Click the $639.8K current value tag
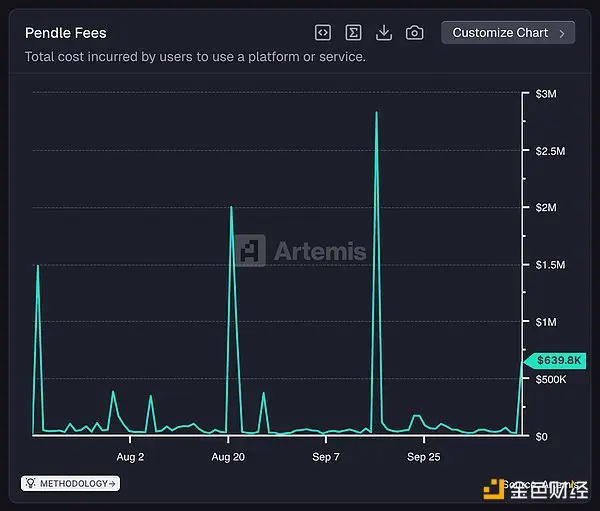 (x=555, y=361)
